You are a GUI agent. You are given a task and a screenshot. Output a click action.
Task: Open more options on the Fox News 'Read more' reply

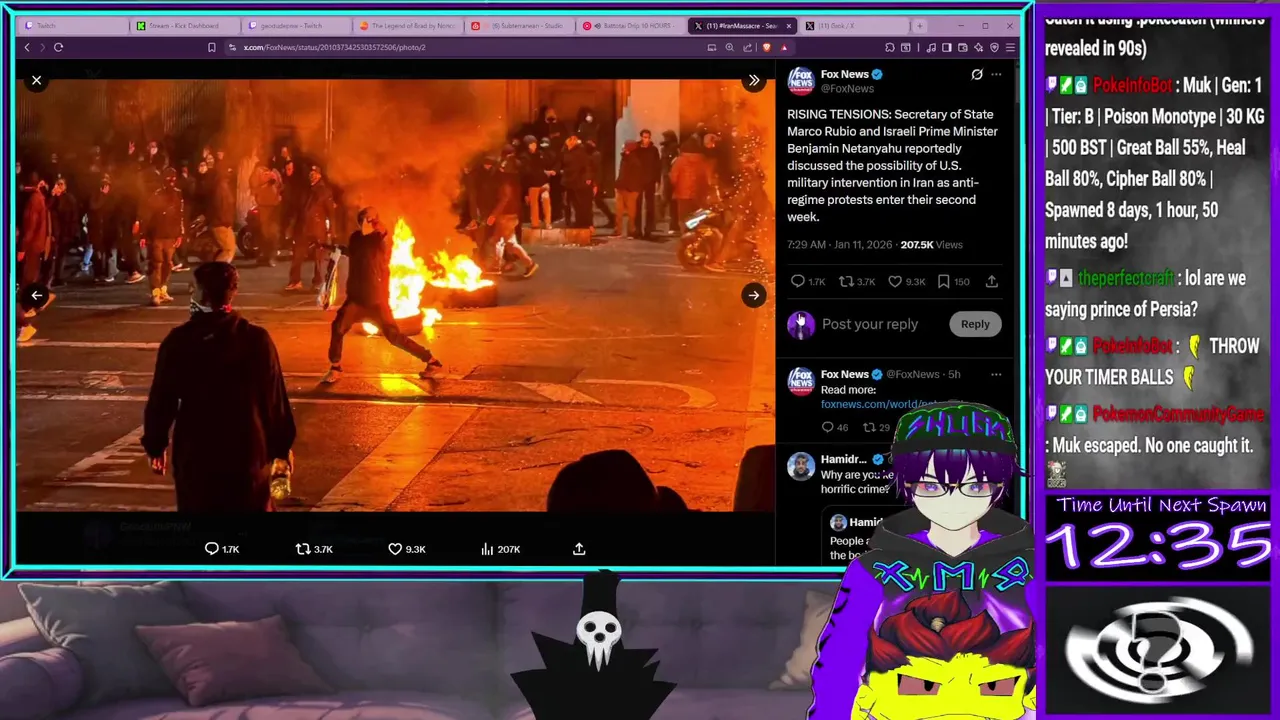click(996, 374)
